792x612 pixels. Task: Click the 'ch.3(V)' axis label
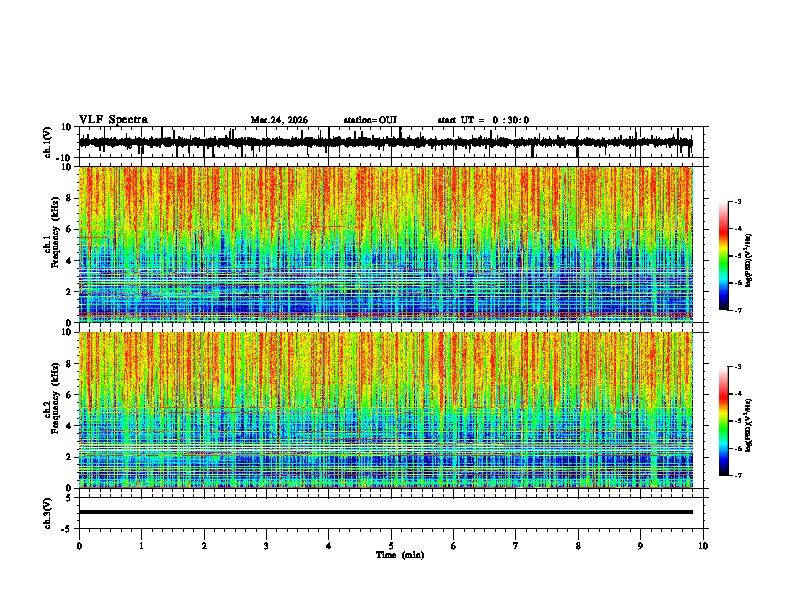(48, 513)
